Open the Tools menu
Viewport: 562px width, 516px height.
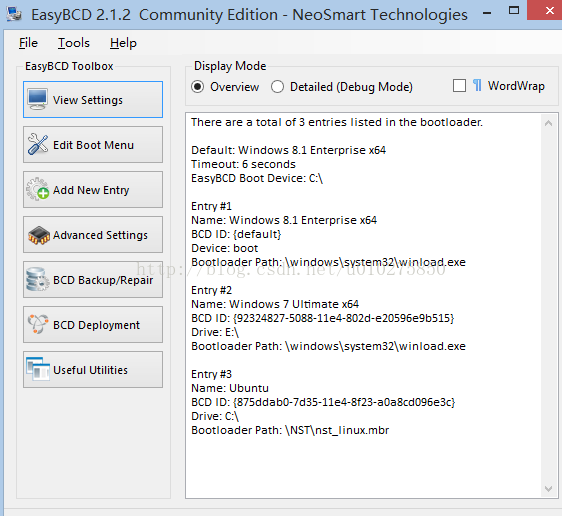(74, 43)
